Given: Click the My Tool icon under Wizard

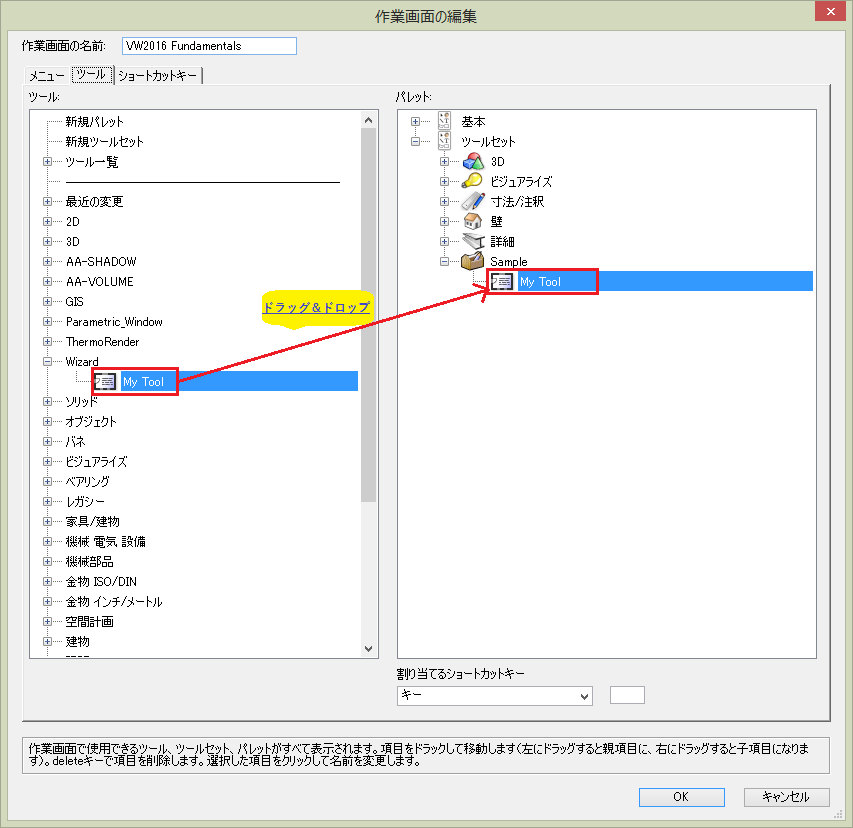Looking at the screenshot, I should point(104,381).
